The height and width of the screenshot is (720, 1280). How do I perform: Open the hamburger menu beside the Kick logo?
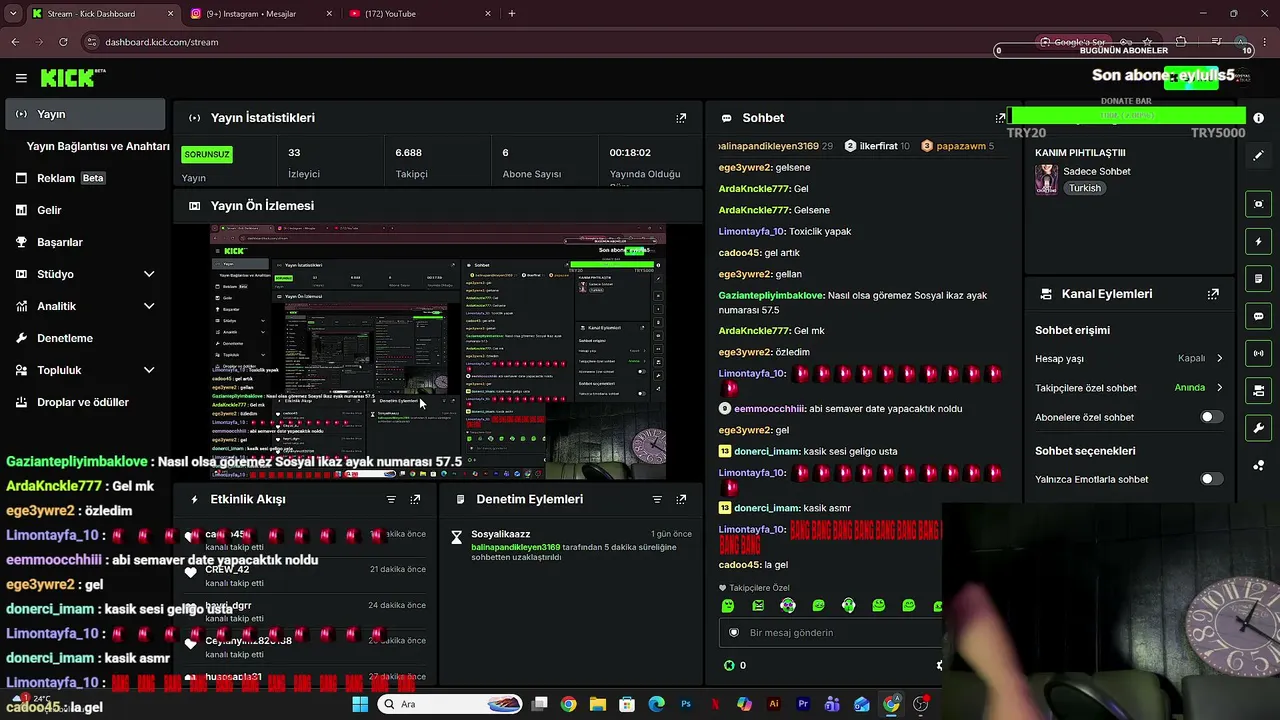[21, 78]
